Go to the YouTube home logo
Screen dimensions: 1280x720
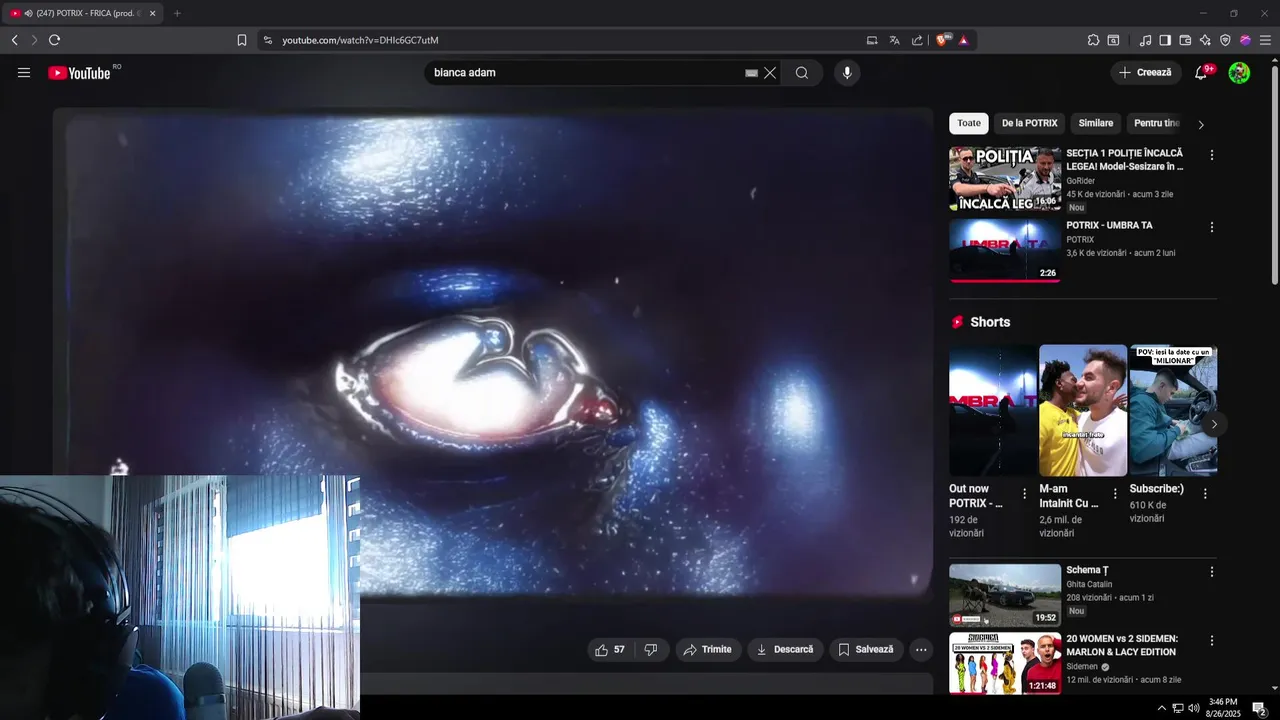pos(80,73)
